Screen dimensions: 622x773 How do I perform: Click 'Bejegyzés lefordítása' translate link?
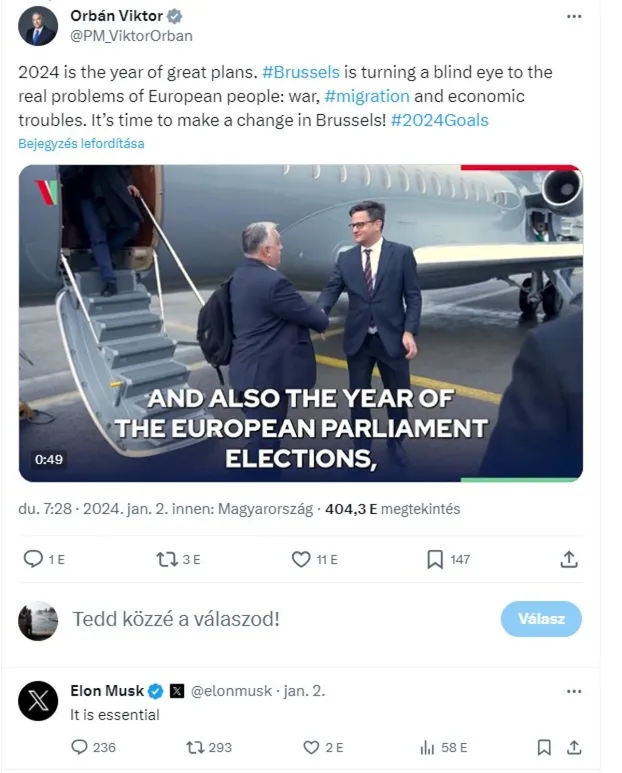point(81,143)
